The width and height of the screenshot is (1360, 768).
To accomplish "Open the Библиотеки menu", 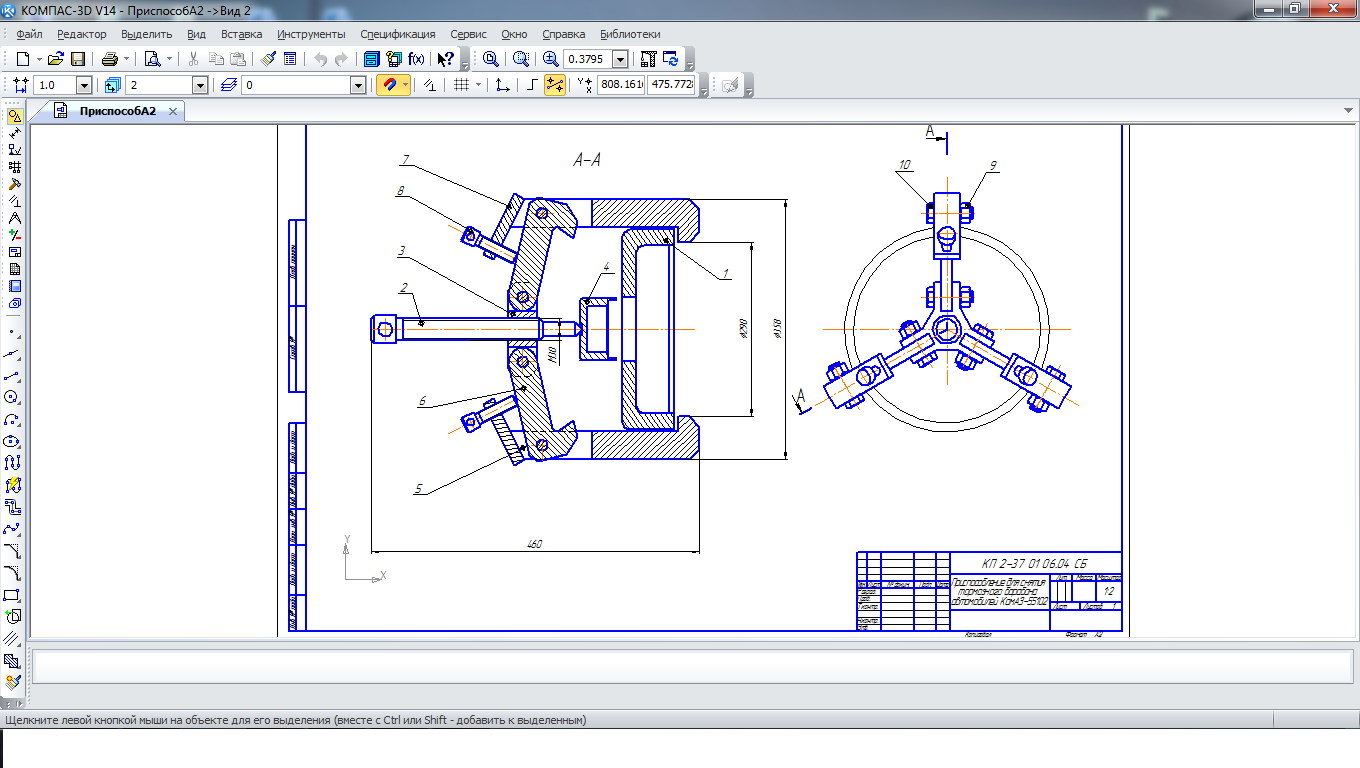I will point(630,34).
